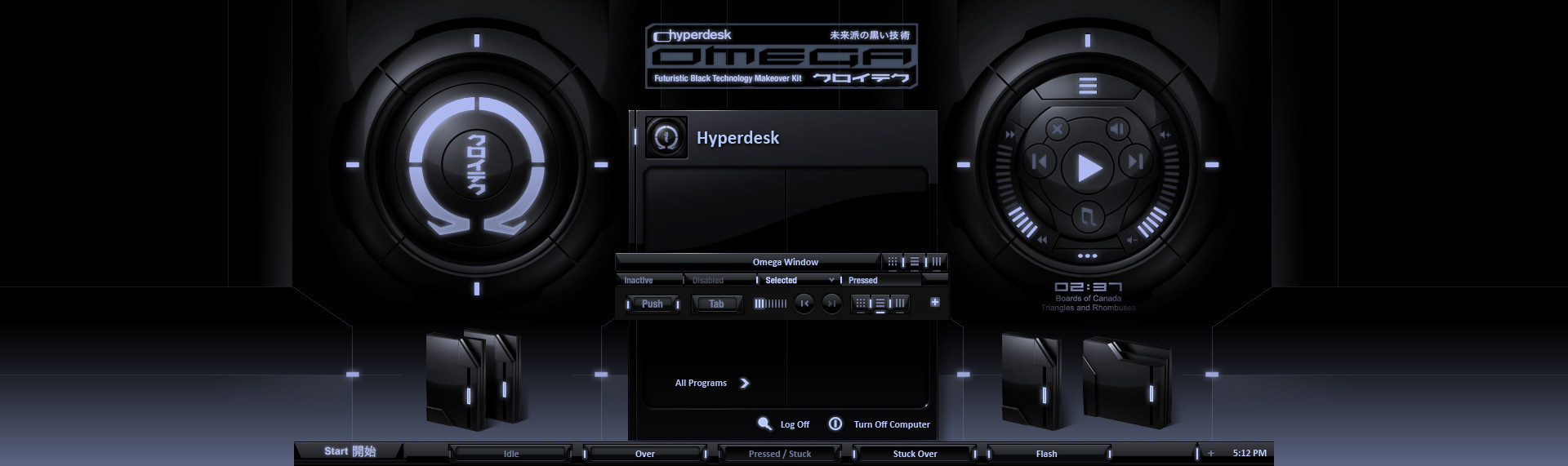Click vertical-bars button in Omega Window title bar
1568x466 pixels.
[x=937, y=262]
